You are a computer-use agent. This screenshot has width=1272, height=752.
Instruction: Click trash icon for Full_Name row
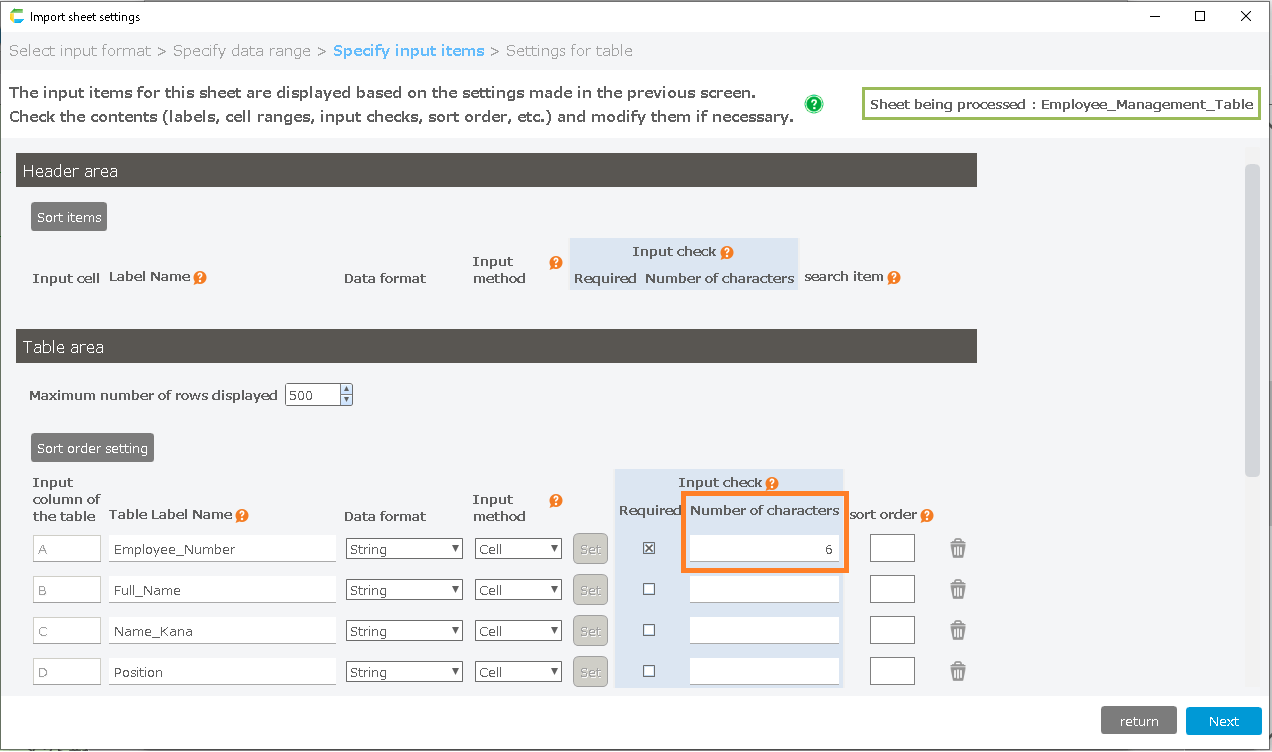(x=958, y=590)
